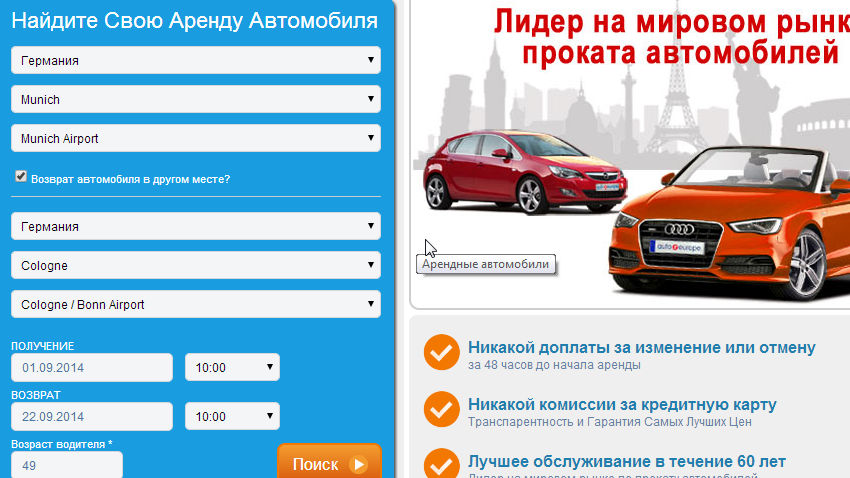
Task: Open the pickup country dropdown showing Германия
Action: click(x=196, y=60)
